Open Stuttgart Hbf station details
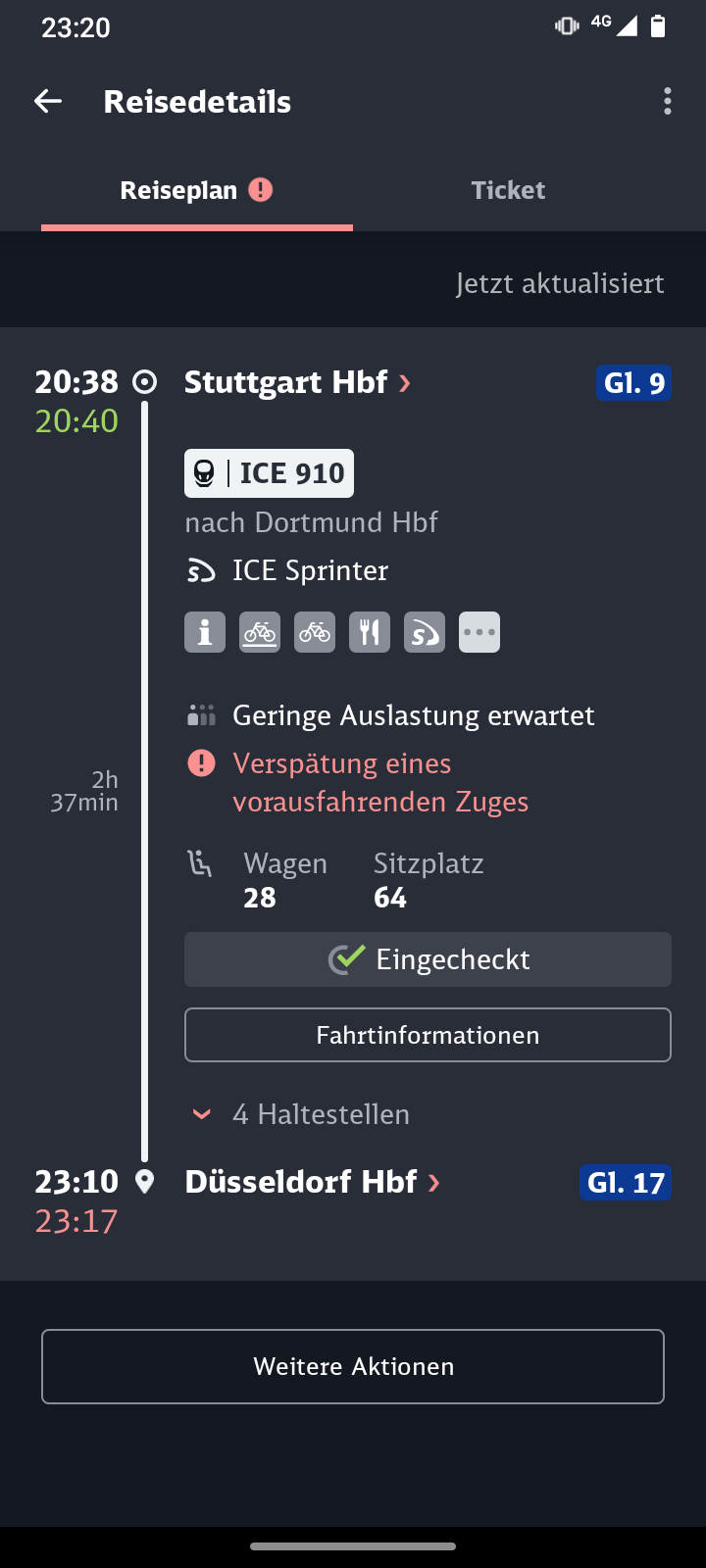 click(297, 382)
